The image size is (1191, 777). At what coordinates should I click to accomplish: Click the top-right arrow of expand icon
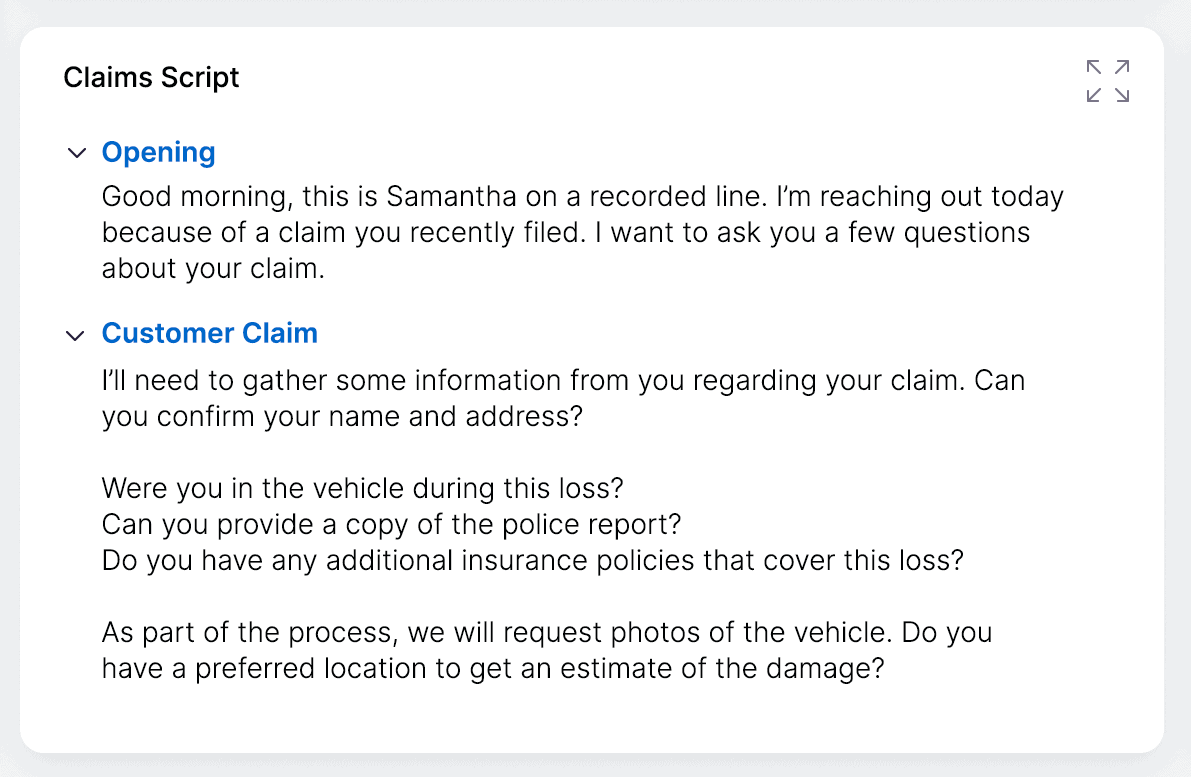pos(1122,68)
